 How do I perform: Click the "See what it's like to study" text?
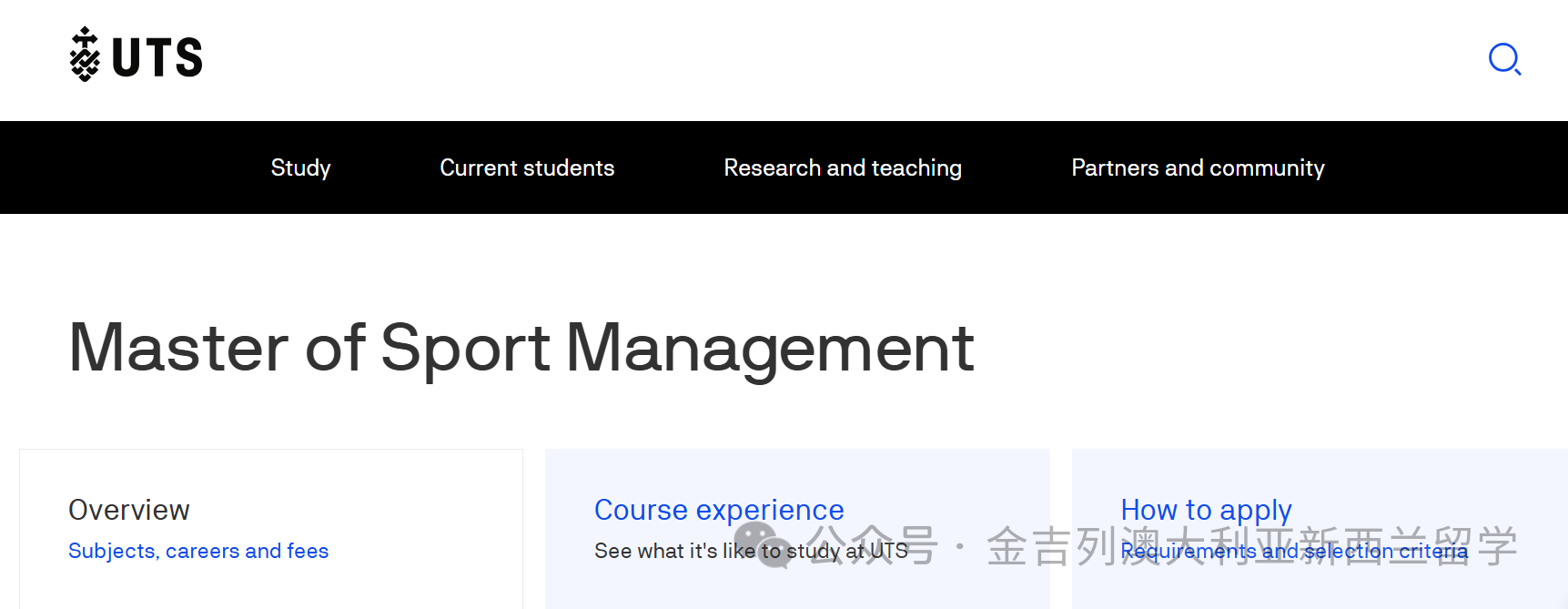[x=673, y=552]
